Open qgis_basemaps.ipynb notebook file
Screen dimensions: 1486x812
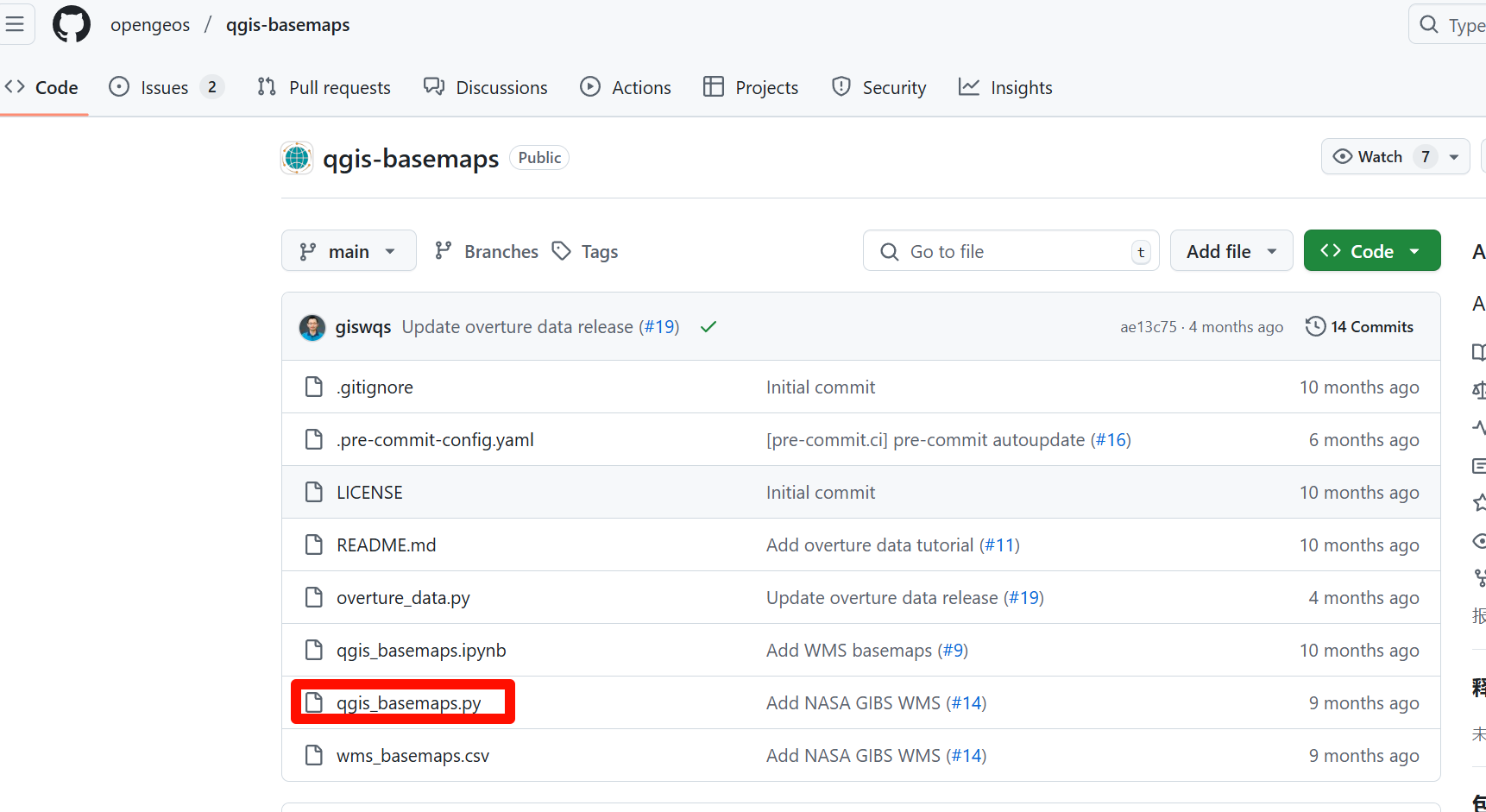pos(421,651)
